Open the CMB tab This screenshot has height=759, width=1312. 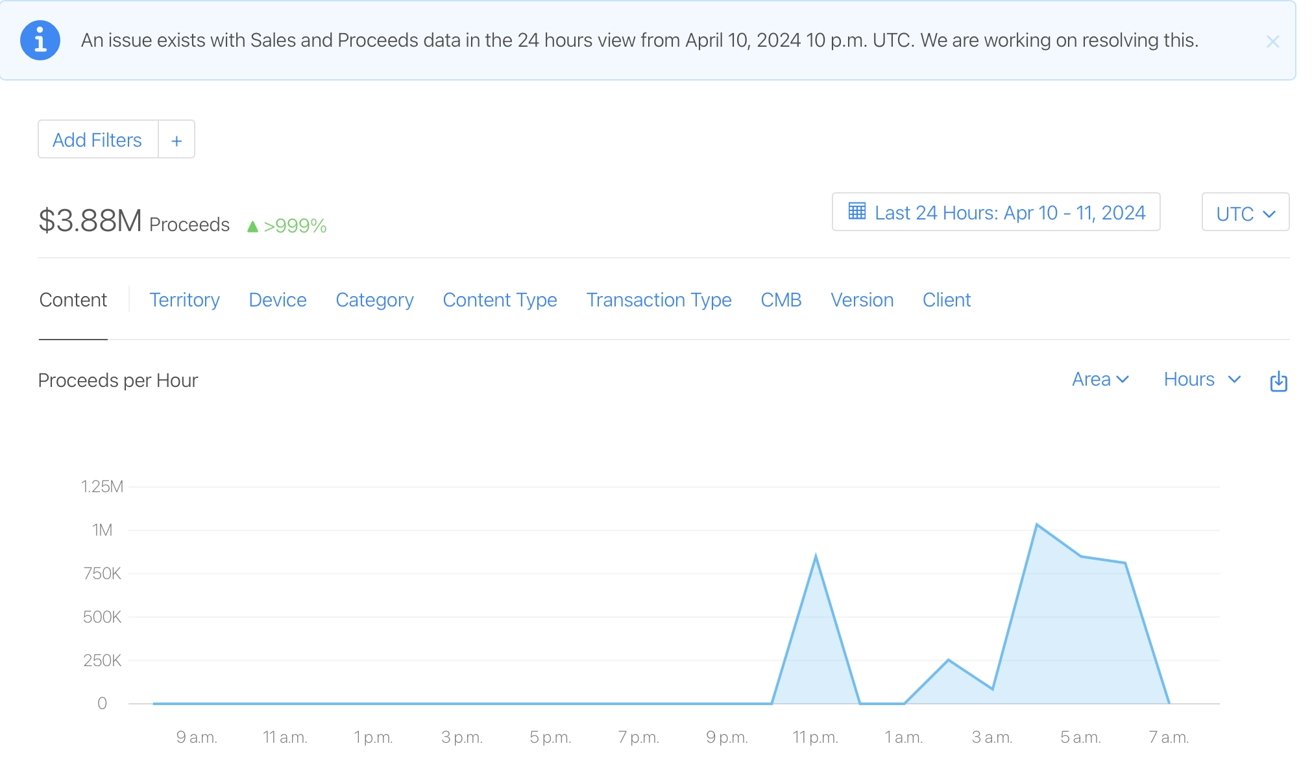pos(781,300)
